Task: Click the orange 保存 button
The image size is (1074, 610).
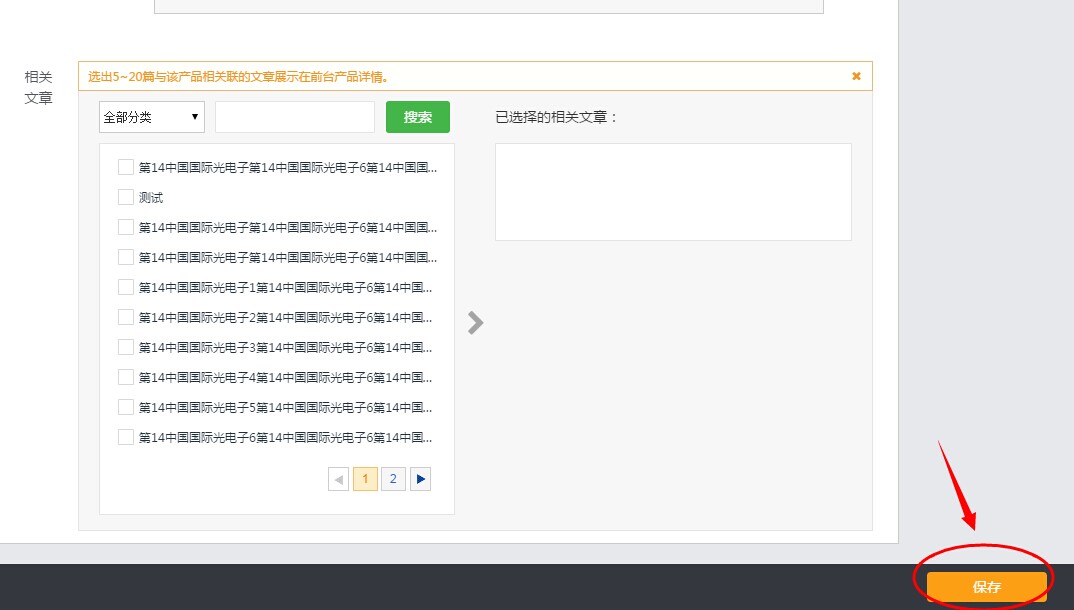Action: (x=986, y=587)
